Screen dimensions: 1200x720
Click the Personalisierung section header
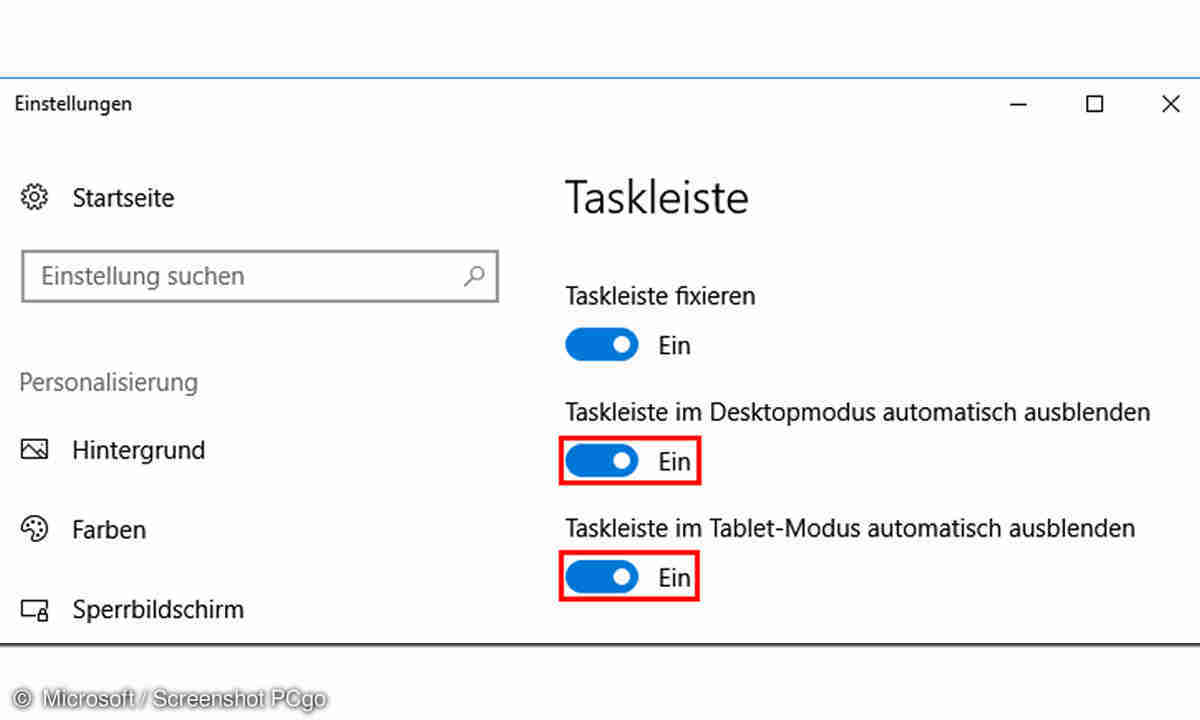[x=109, y=382]
